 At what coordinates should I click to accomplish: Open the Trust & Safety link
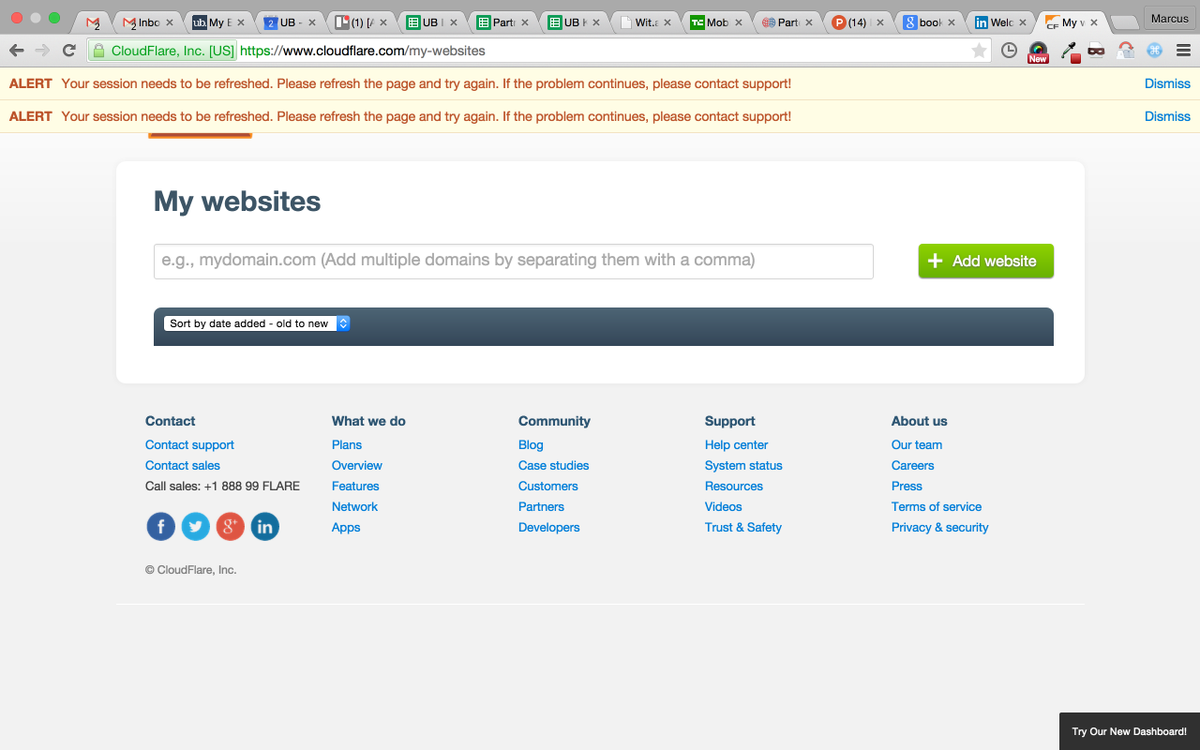click(x=744, y=528)
